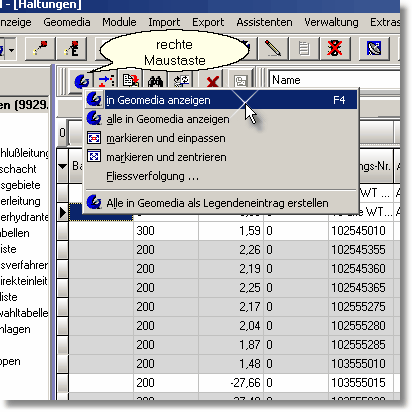Click the red pin tool icon
The image size is (412, 412).
(x=40, y=49)
